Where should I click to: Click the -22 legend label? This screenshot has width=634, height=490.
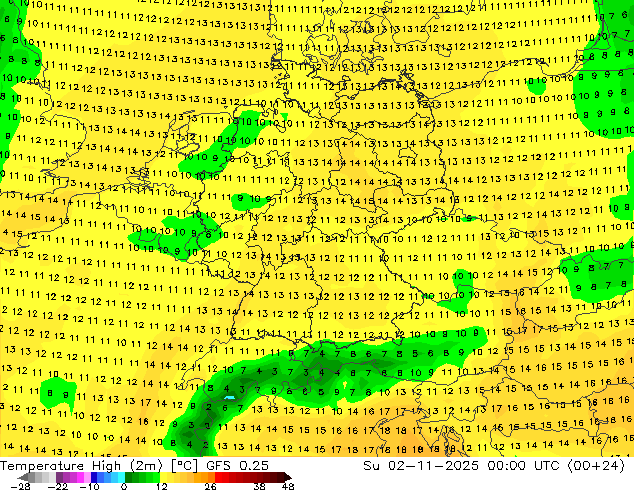[x=57, y=486]
